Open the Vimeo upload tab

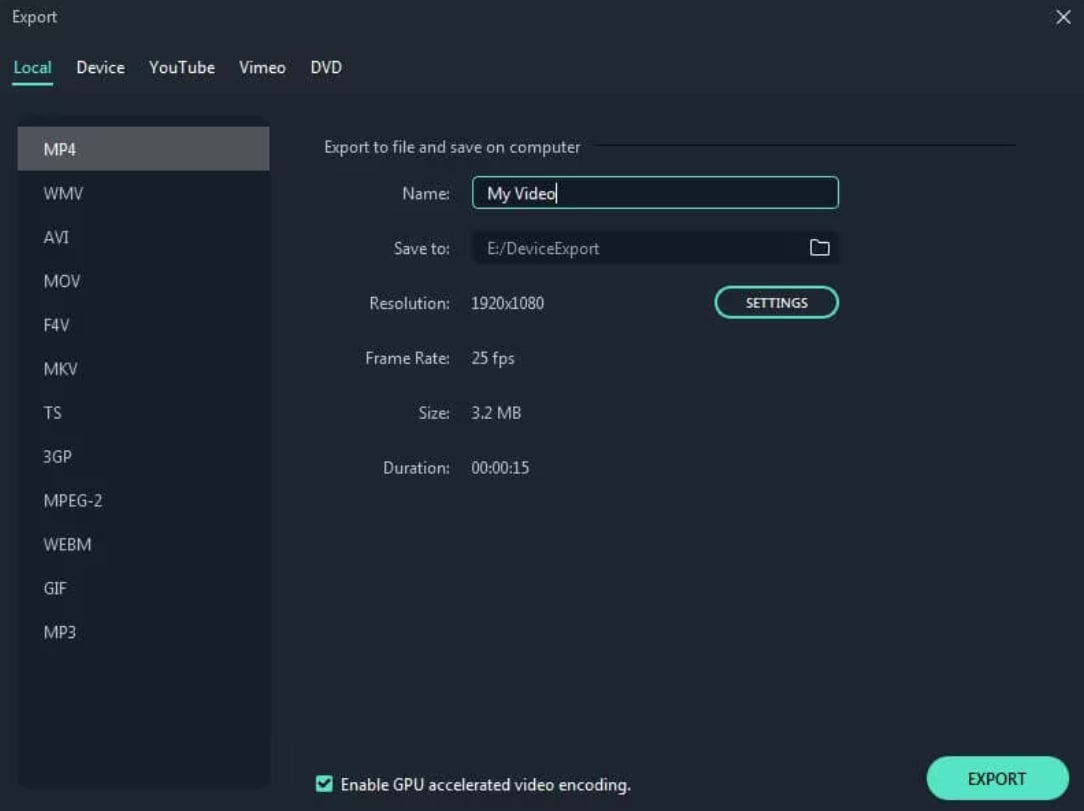[262, 67]
